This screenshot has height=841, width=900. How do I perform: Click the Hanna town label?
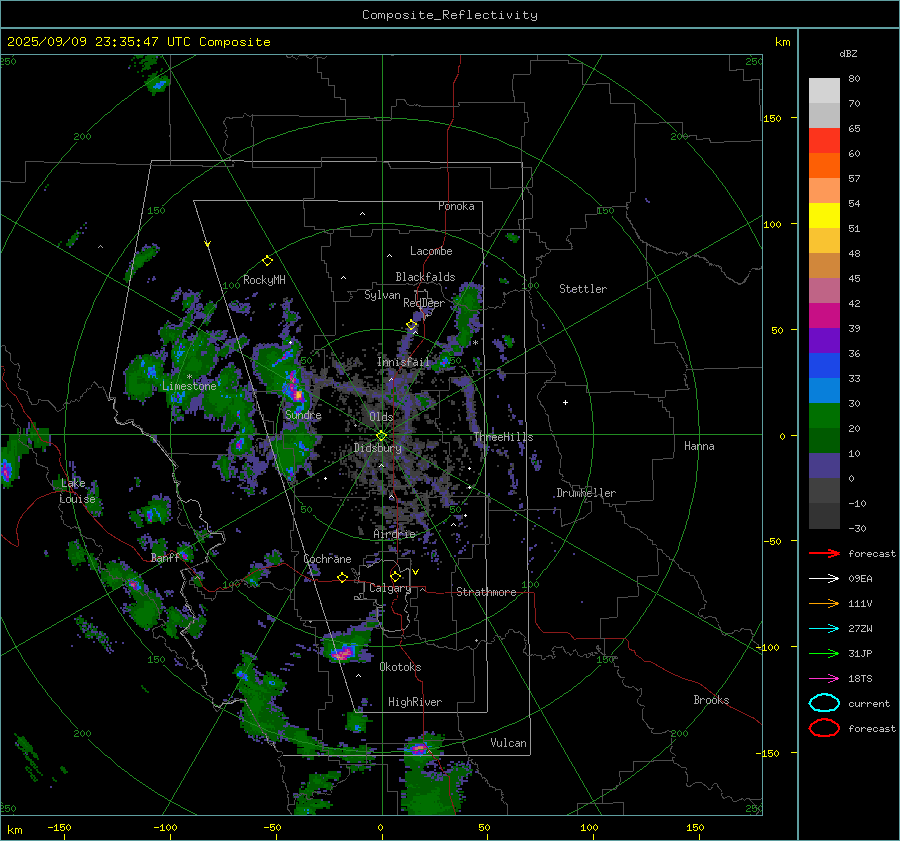pos(699,446)
